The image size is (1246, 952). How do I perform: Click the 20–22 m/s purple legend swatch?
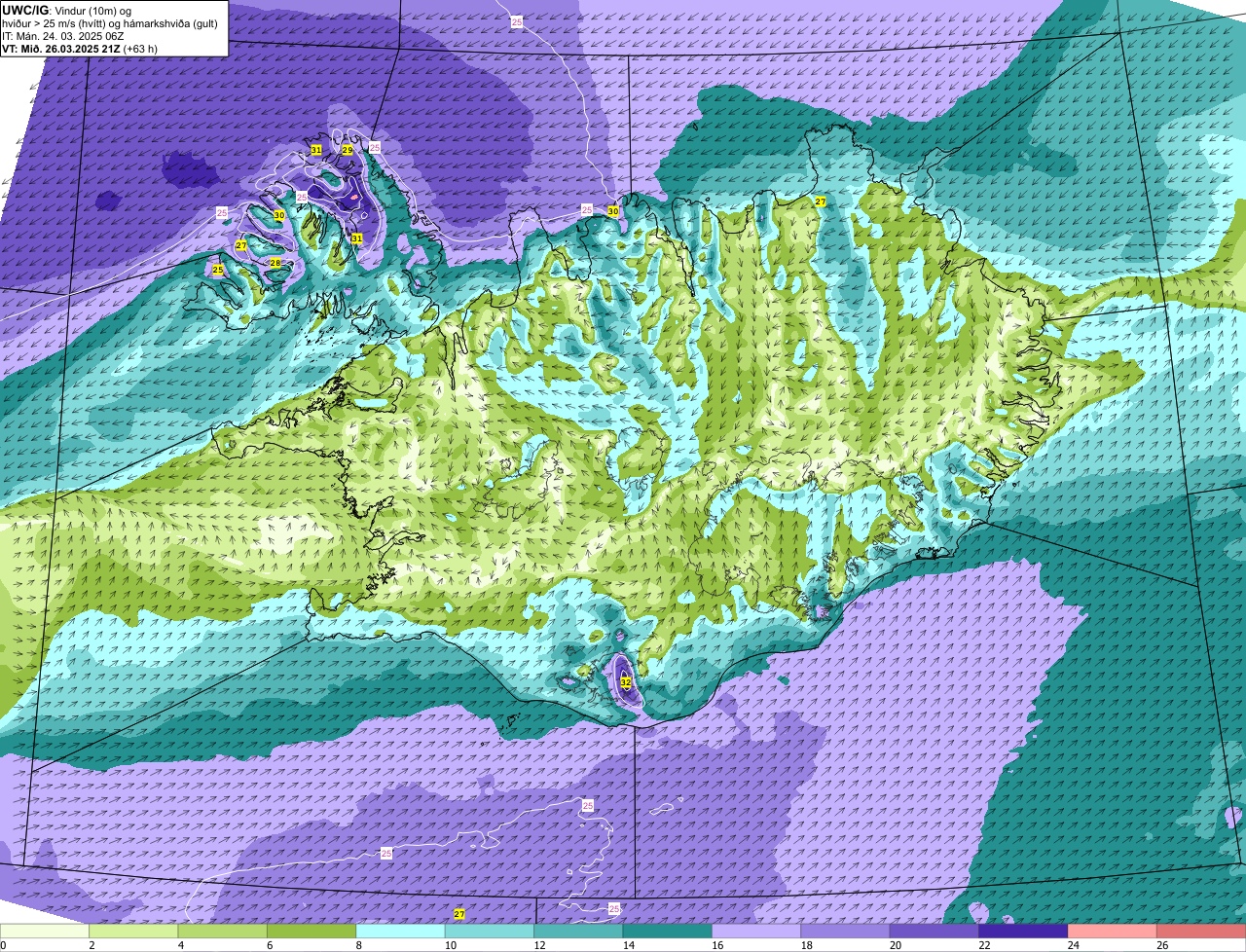935,931
